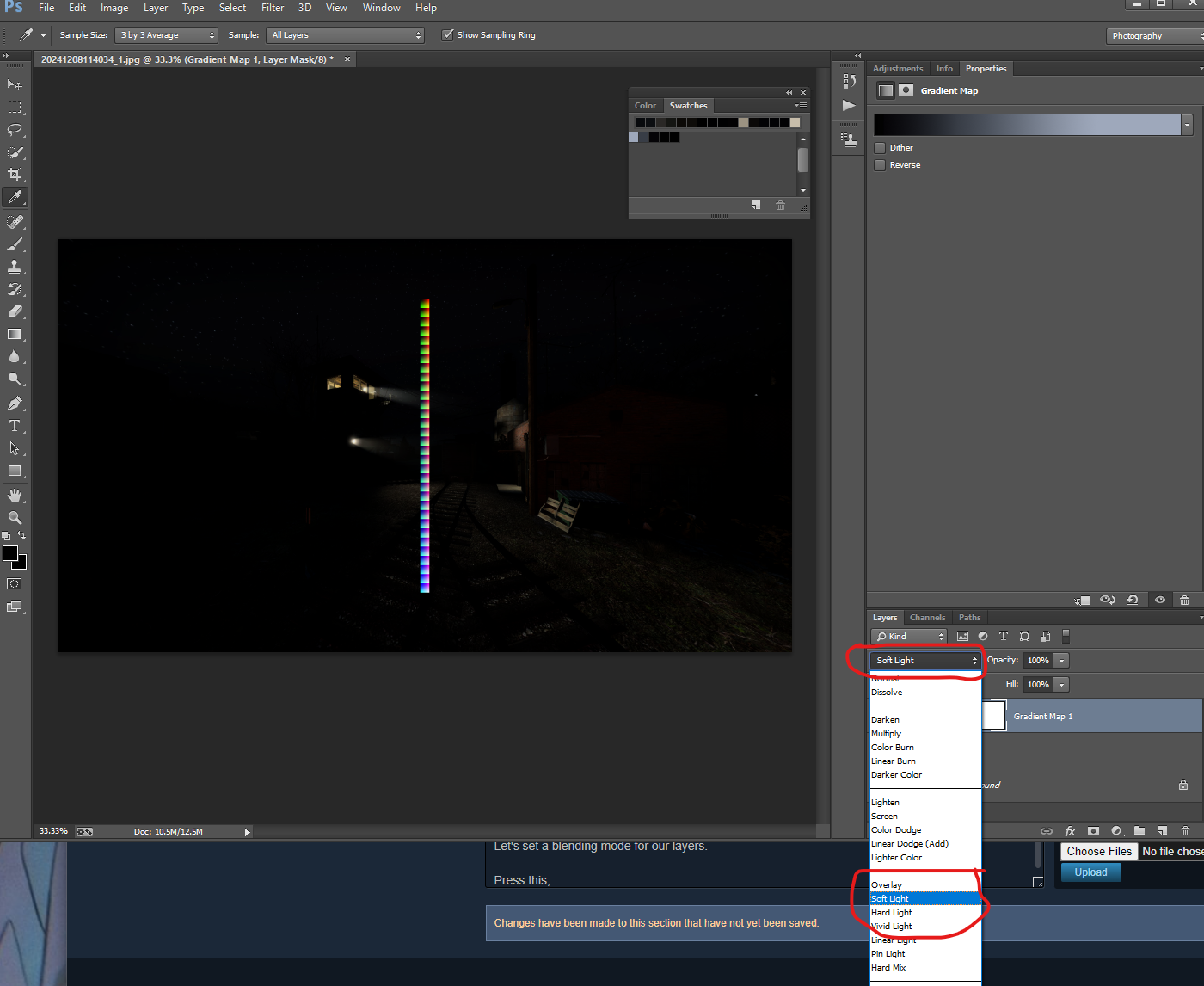Select the Crop tool

(x=15, y=175)
